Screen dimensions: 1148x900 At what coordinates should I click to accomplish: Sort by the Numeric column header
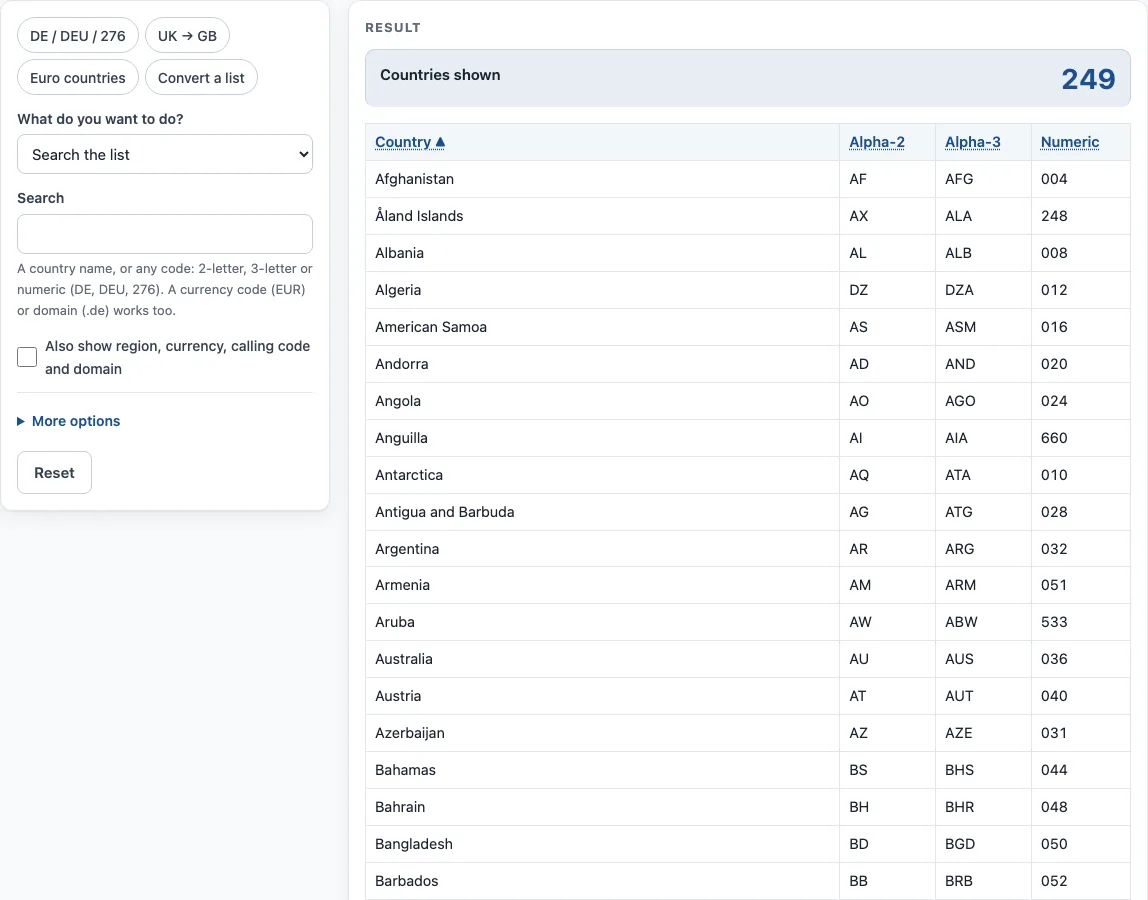(1070, 142)
